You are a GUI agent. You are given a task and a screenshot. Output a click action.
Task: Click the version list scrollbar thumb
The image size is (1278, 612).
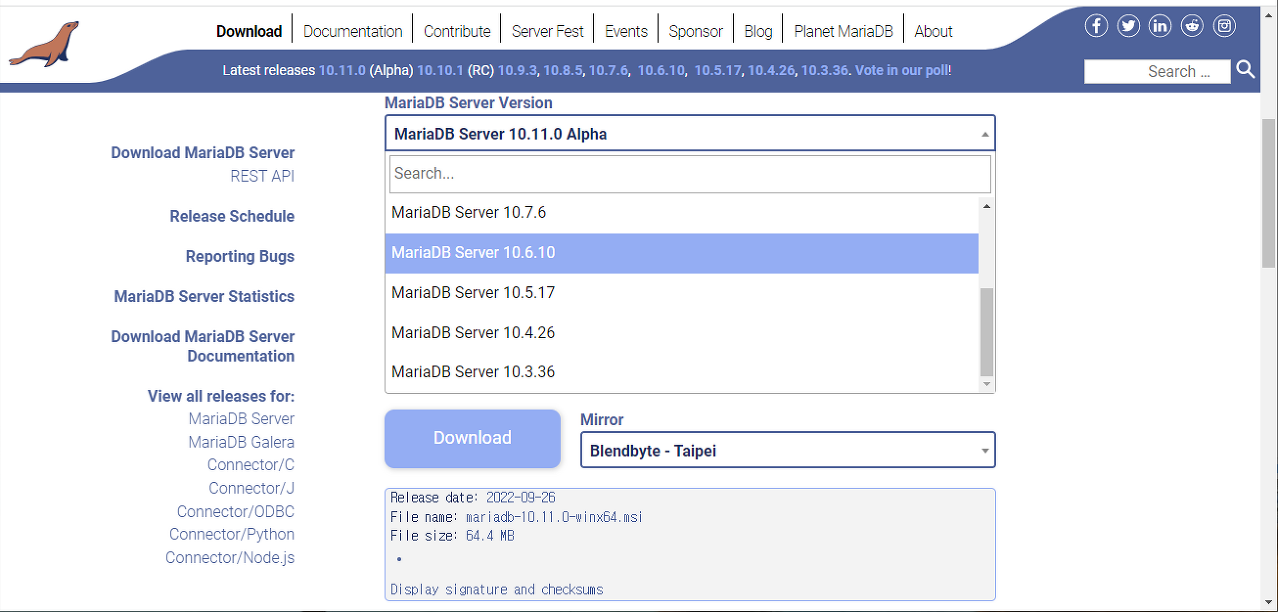tap(986, 331)
